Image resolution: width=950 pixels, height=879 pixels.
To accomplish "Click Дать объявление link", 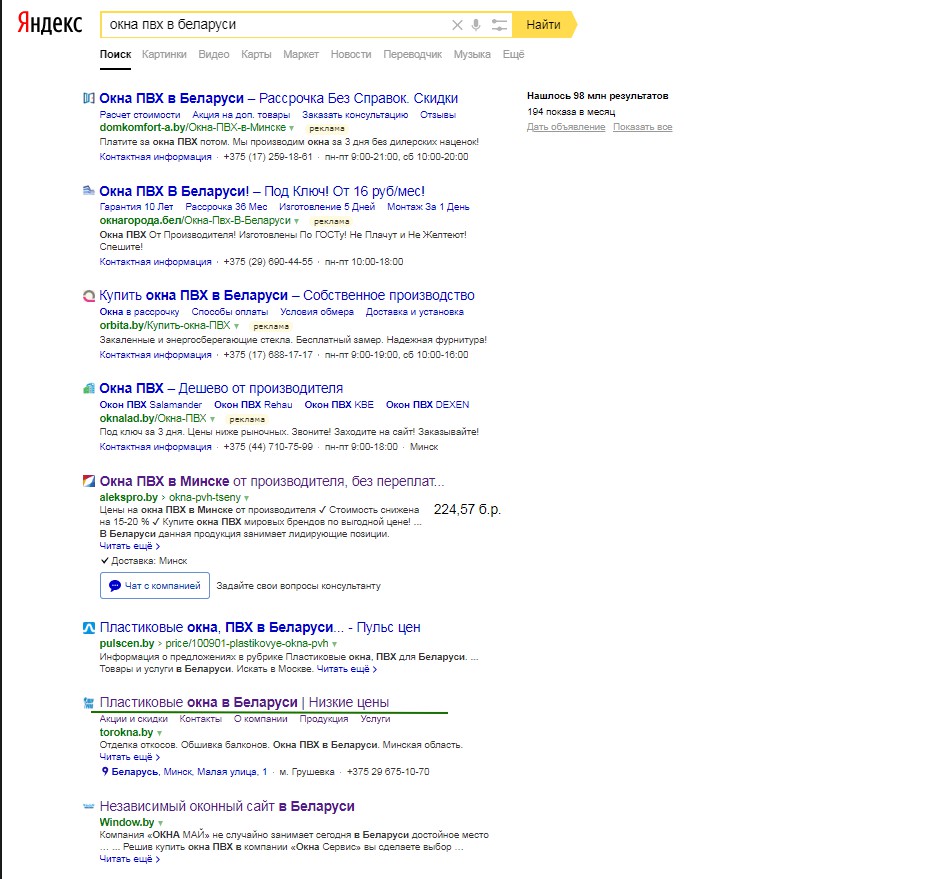I will pyautogui.click(x=566, y=127).
